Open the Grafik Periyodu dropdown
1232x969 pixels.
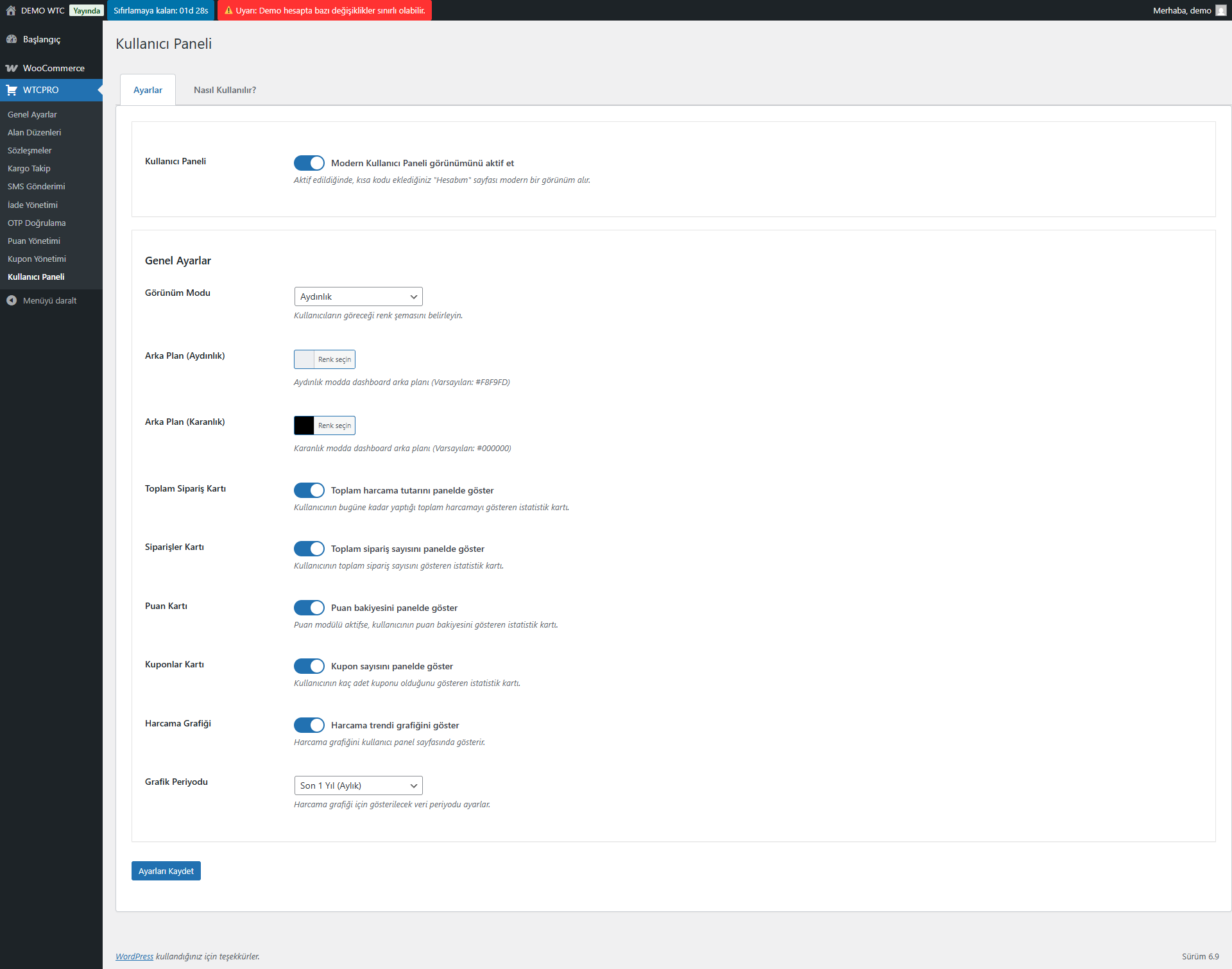tap(358, 785)
